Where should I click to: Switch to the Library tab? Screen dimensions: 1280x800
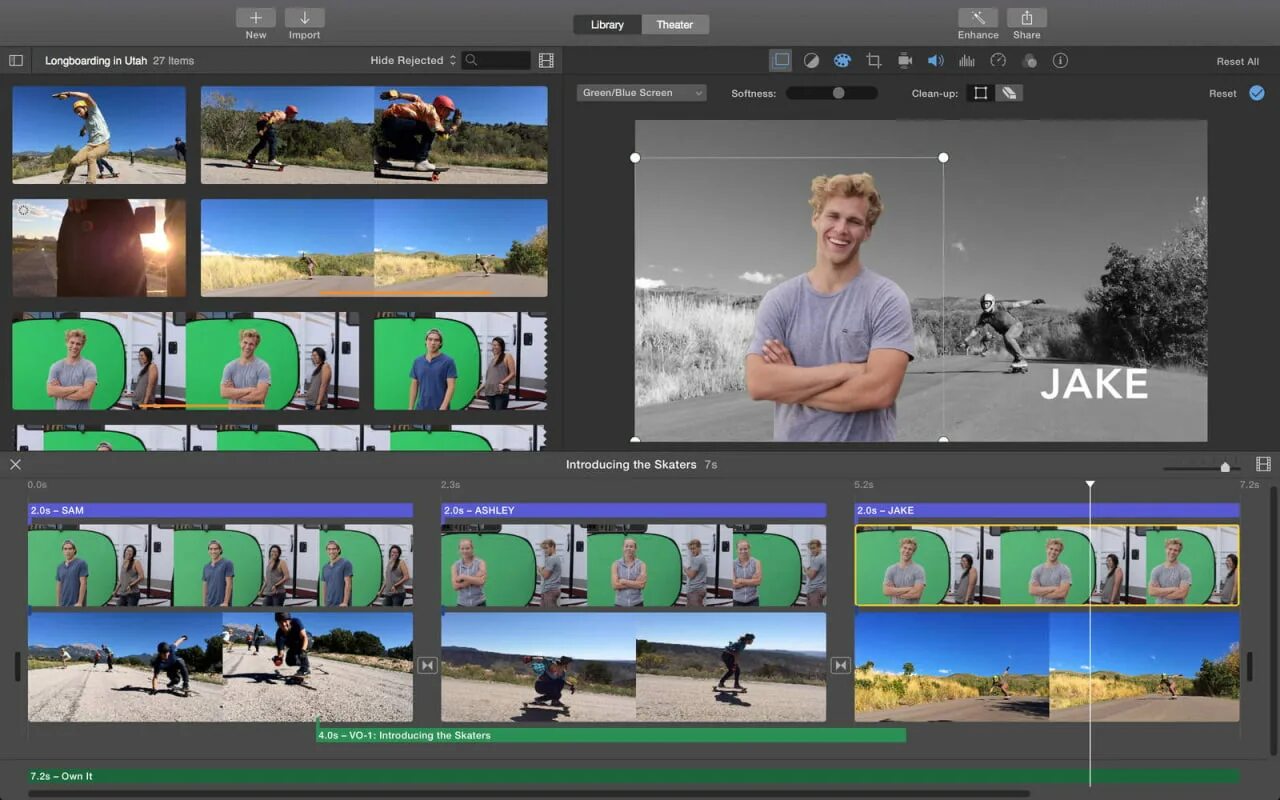click(x=607, y=24)
